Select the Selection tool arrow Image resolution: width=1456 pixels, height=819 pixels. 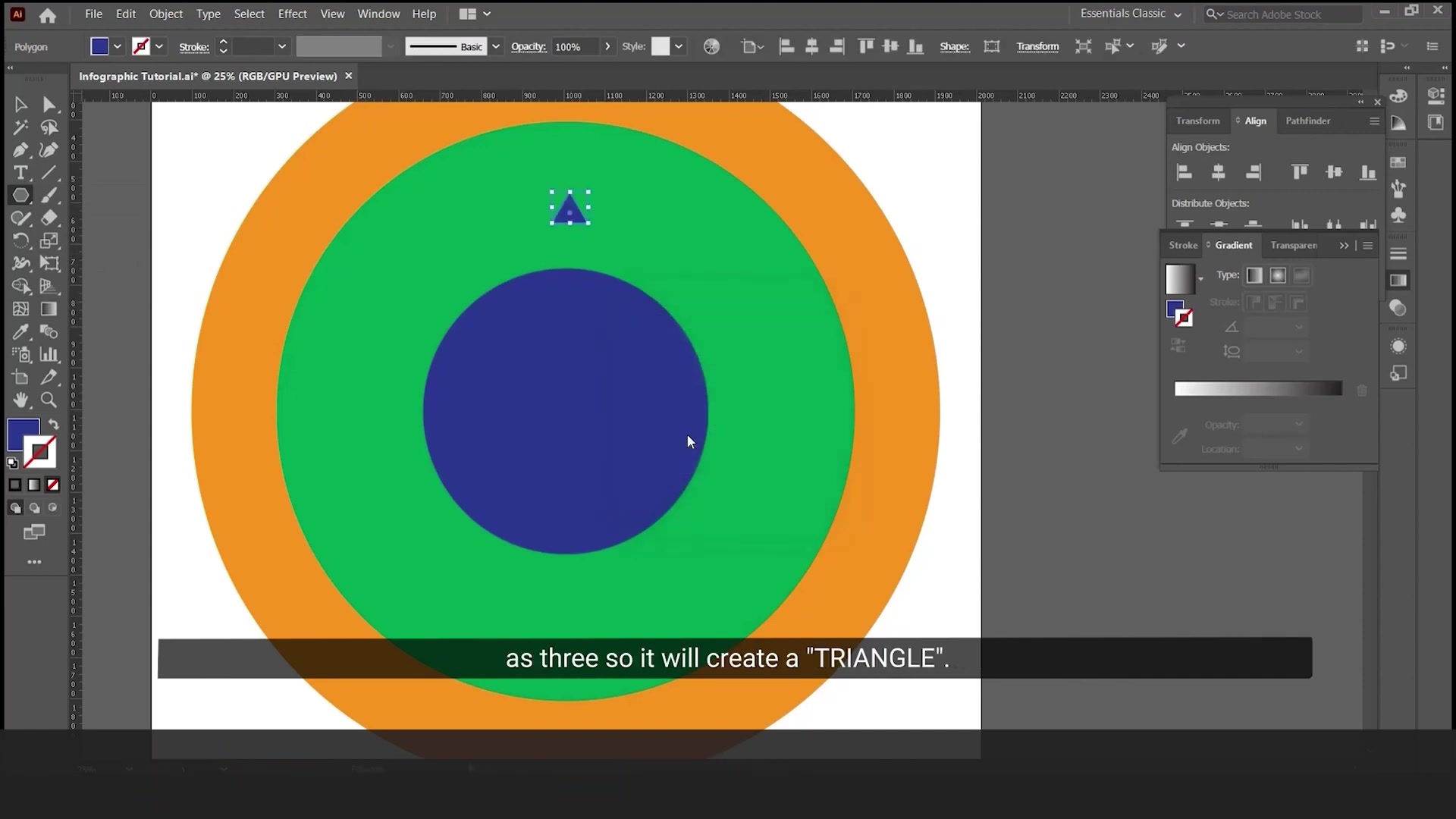click(x=20, y=105)
